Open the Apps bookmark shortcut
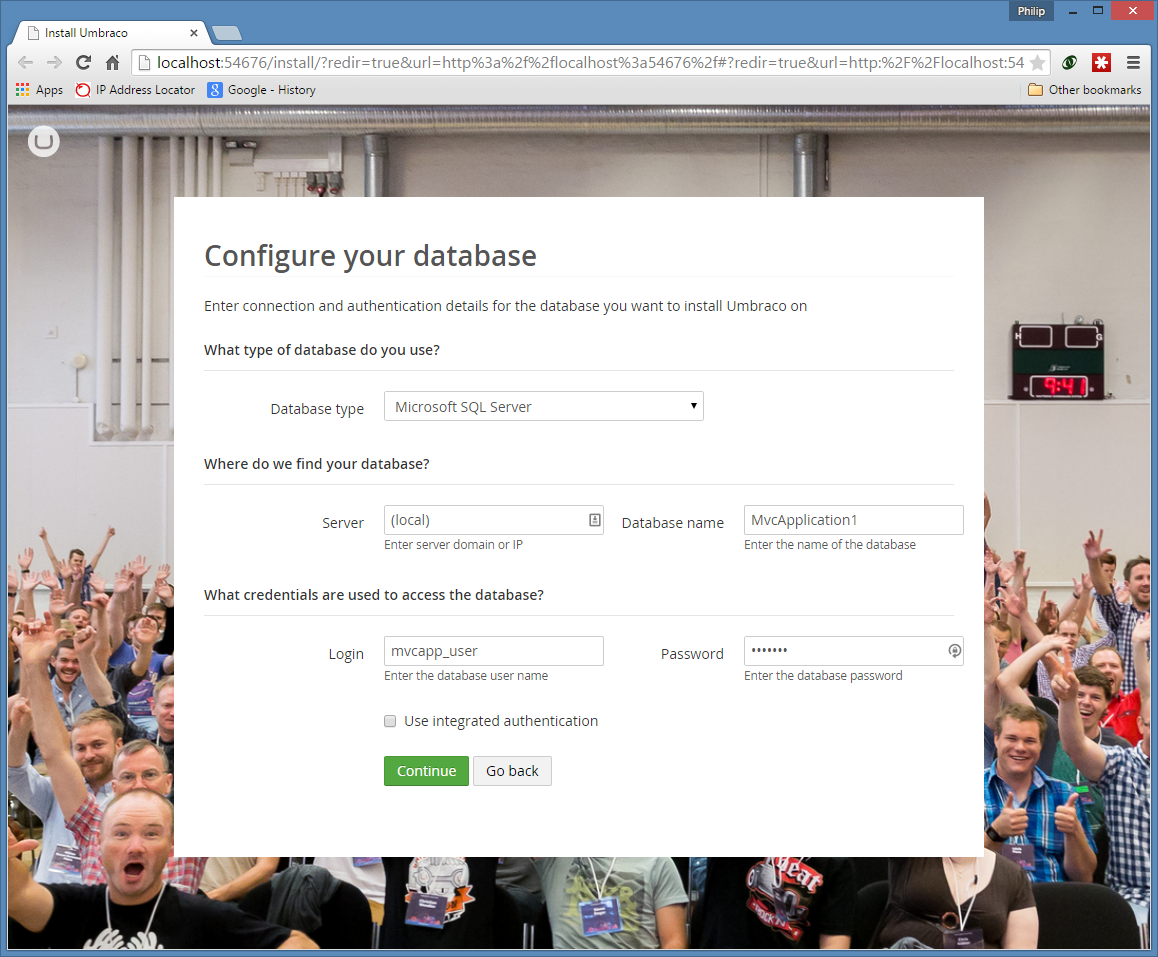This screenshot has width=1158, height=957. (x=40, y=90)
